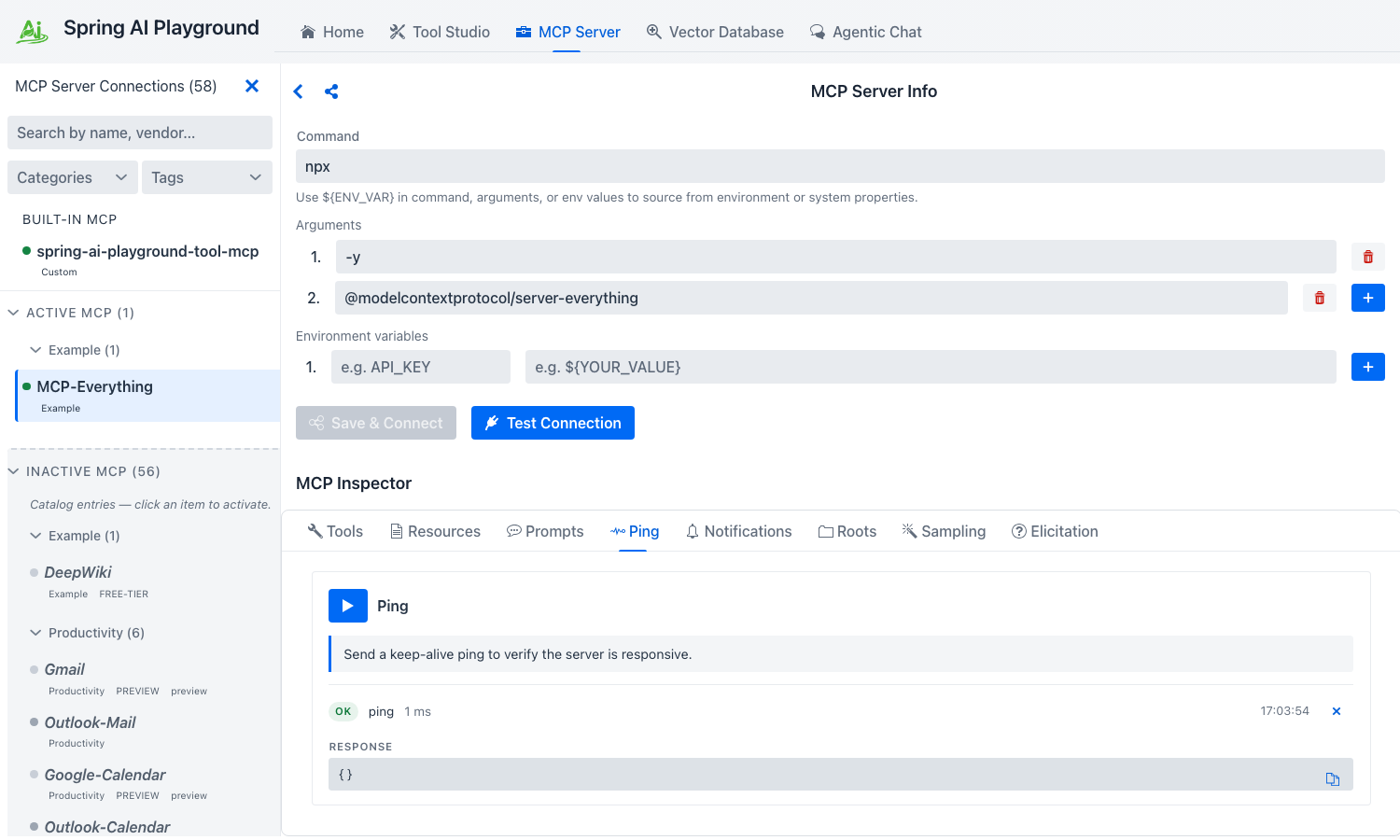
Task: Open the Tags filter dropdown
Action: pyautogui.click(x=207, y=177)
